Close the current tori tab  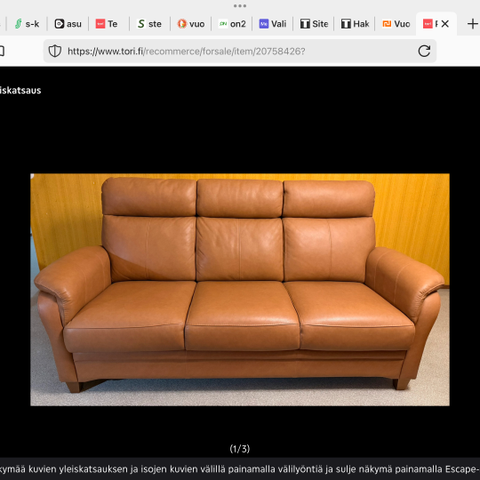tap(445, 24)
